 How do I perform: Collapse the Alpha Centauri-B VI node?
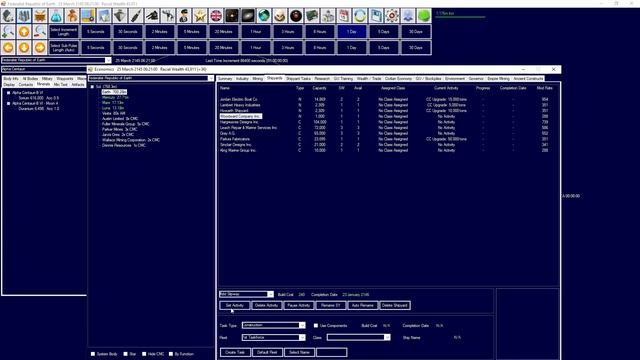click(x=9, y=93)
